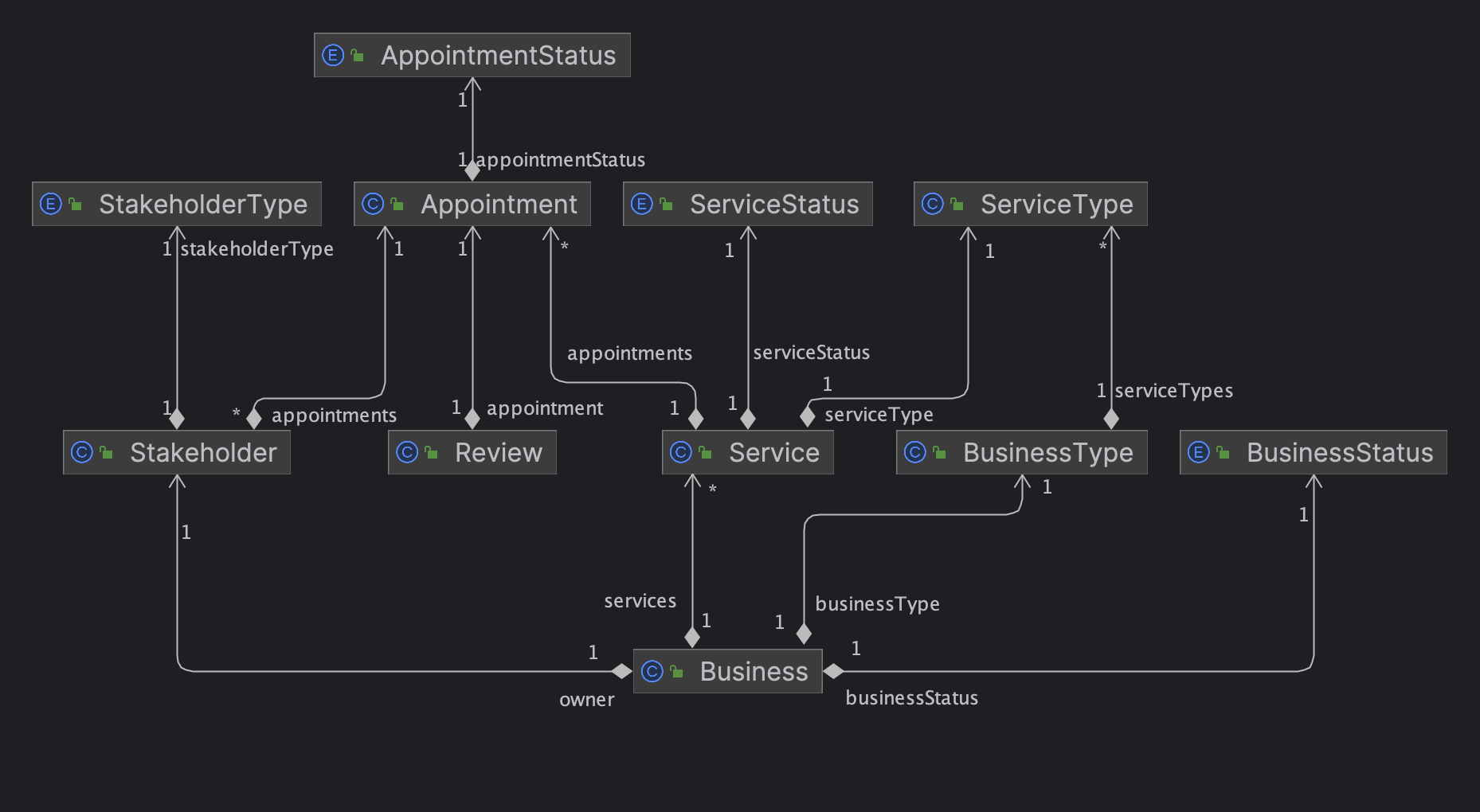The height and width of the screenshot is (812, 1480).
Task: Click the class icon beside Review
Action: click(x=406, y=452)
